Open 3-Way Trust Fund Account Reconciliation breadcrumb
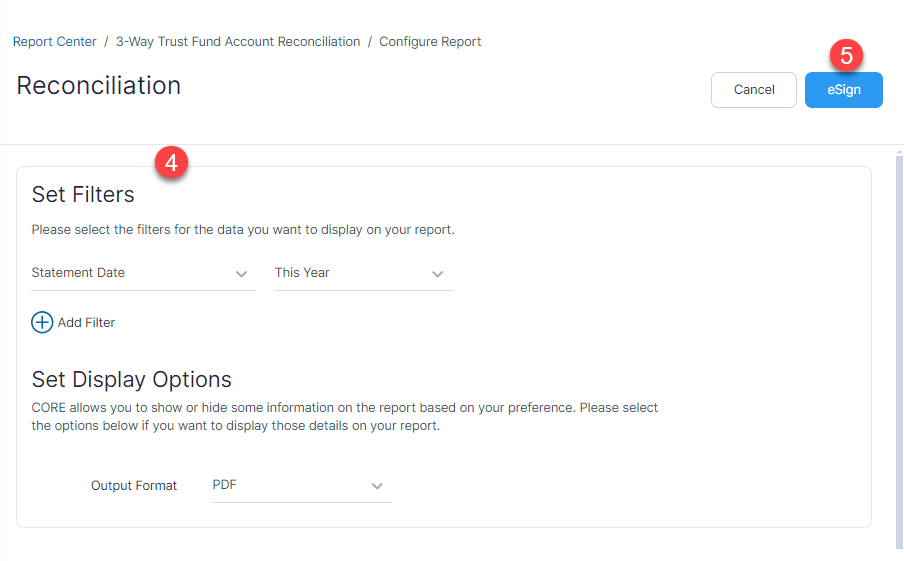Screen dimensions: 904x561 238,42
